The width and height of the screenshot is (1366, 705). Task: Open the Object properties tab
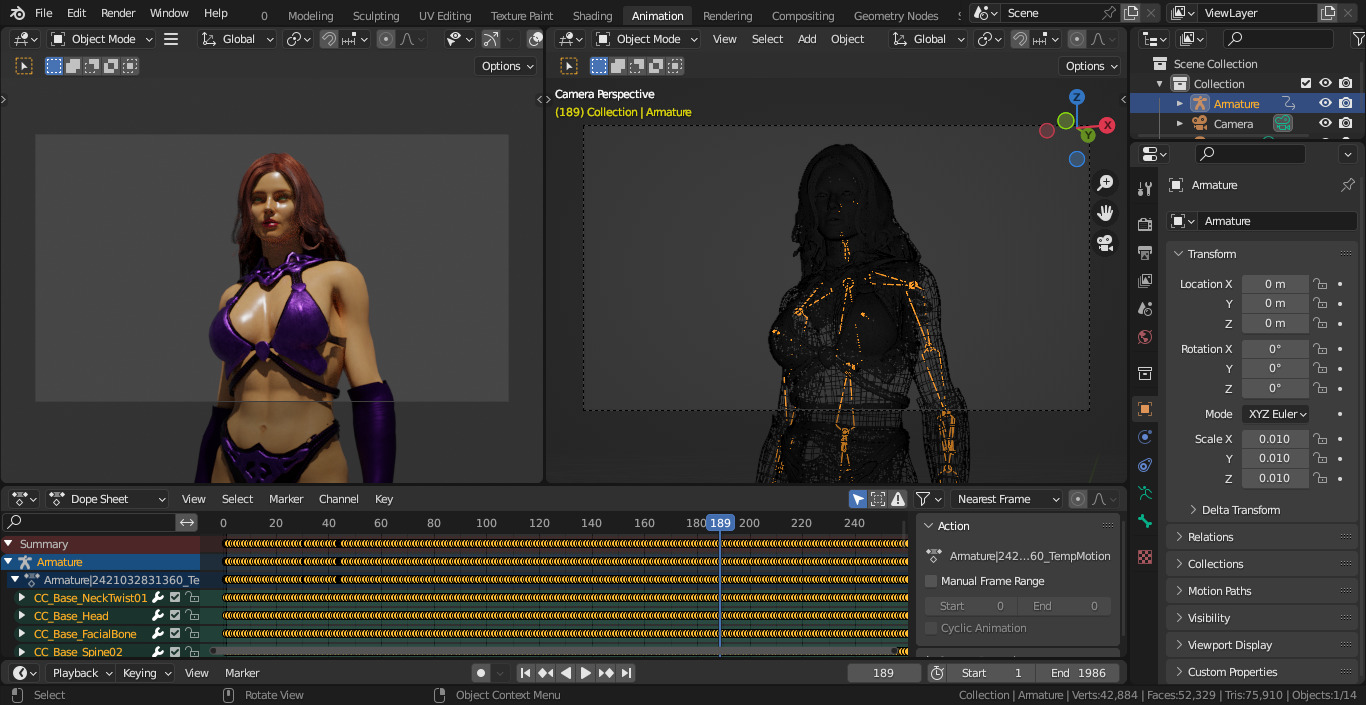tap(1145, 408)
